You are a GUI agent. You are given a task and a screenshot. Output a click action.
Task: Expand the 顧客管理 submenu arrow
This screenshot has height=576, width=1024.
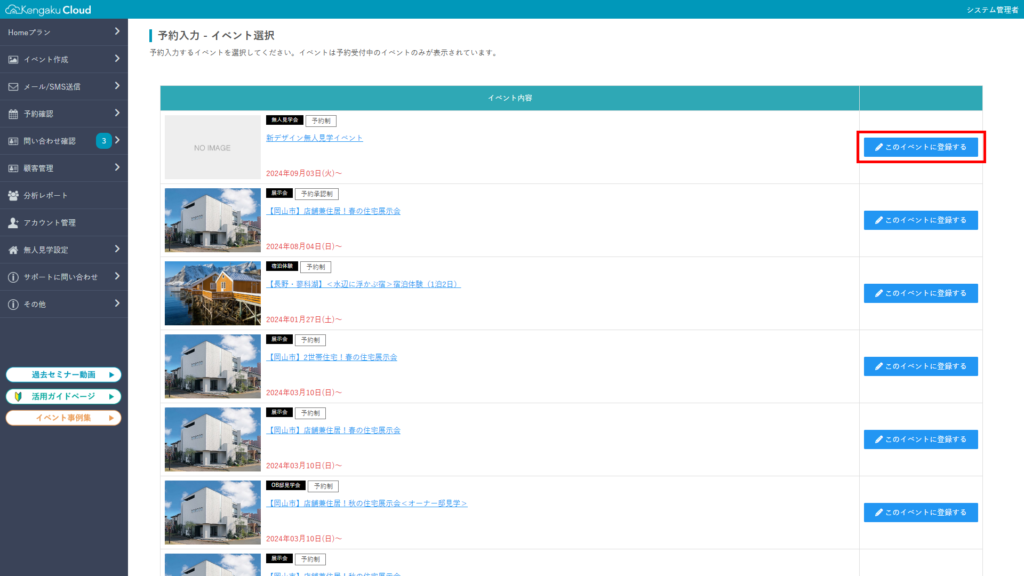117,168
